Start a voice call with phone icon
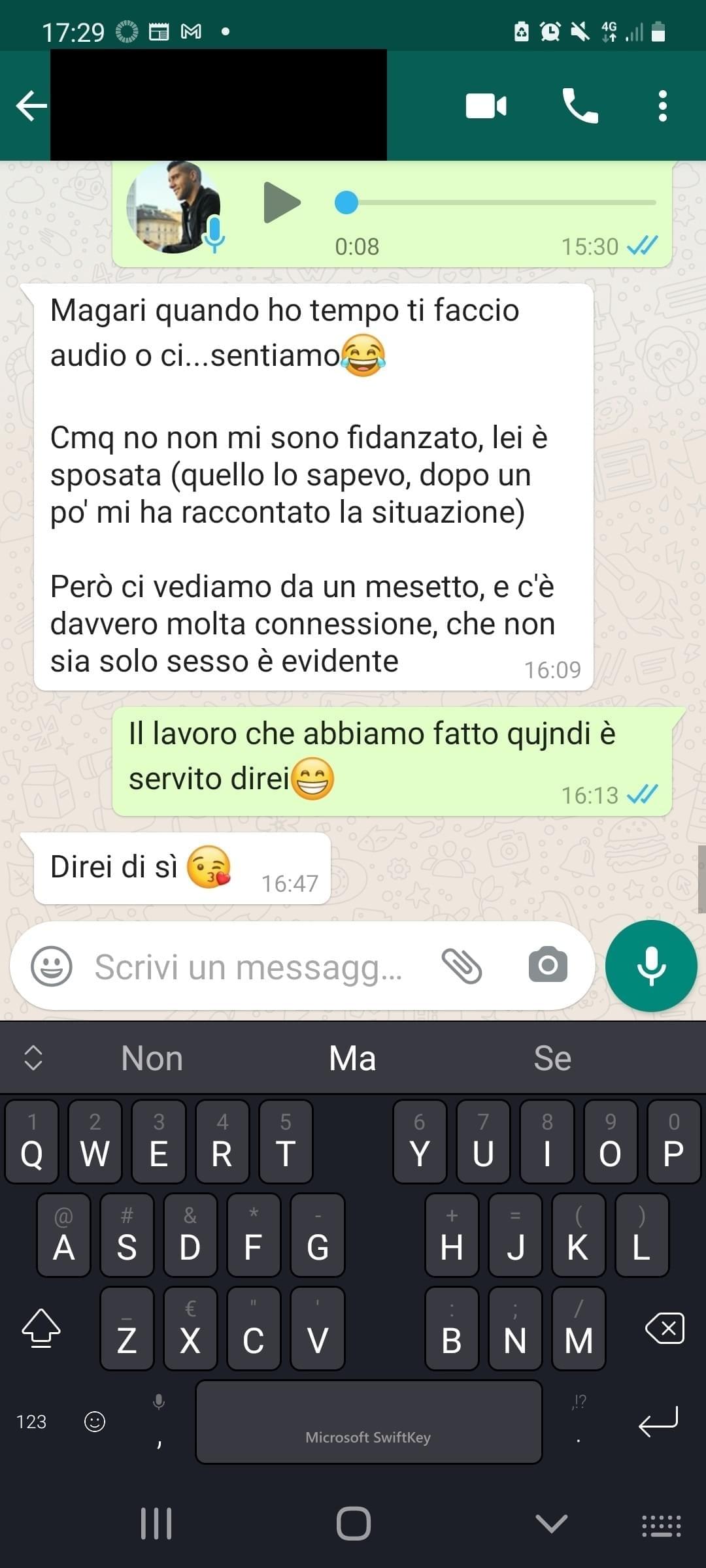 pyautogui.click(x=580, y=106)
